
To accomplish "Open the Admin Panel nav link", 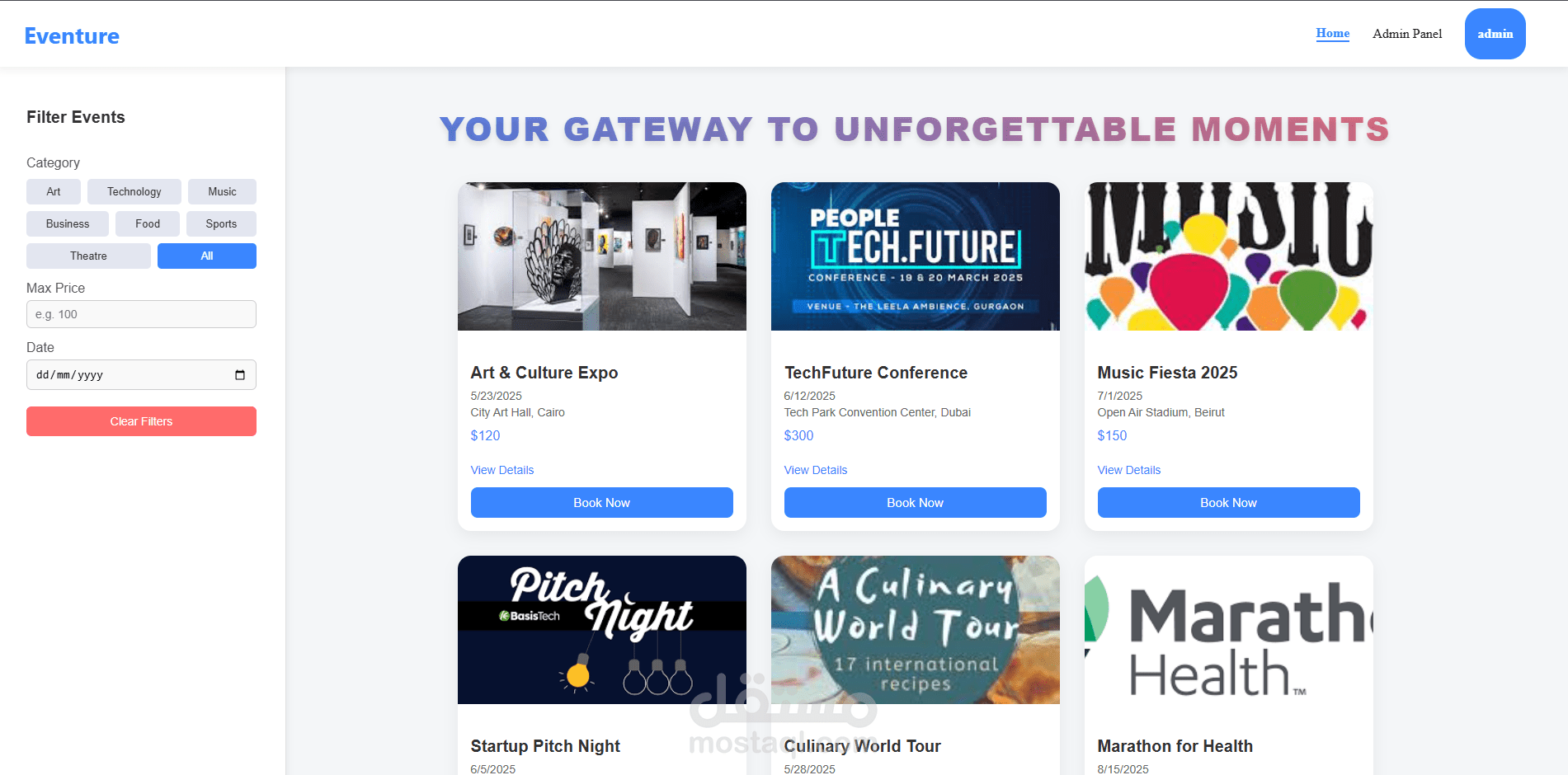I will (x=1407, y=34).
